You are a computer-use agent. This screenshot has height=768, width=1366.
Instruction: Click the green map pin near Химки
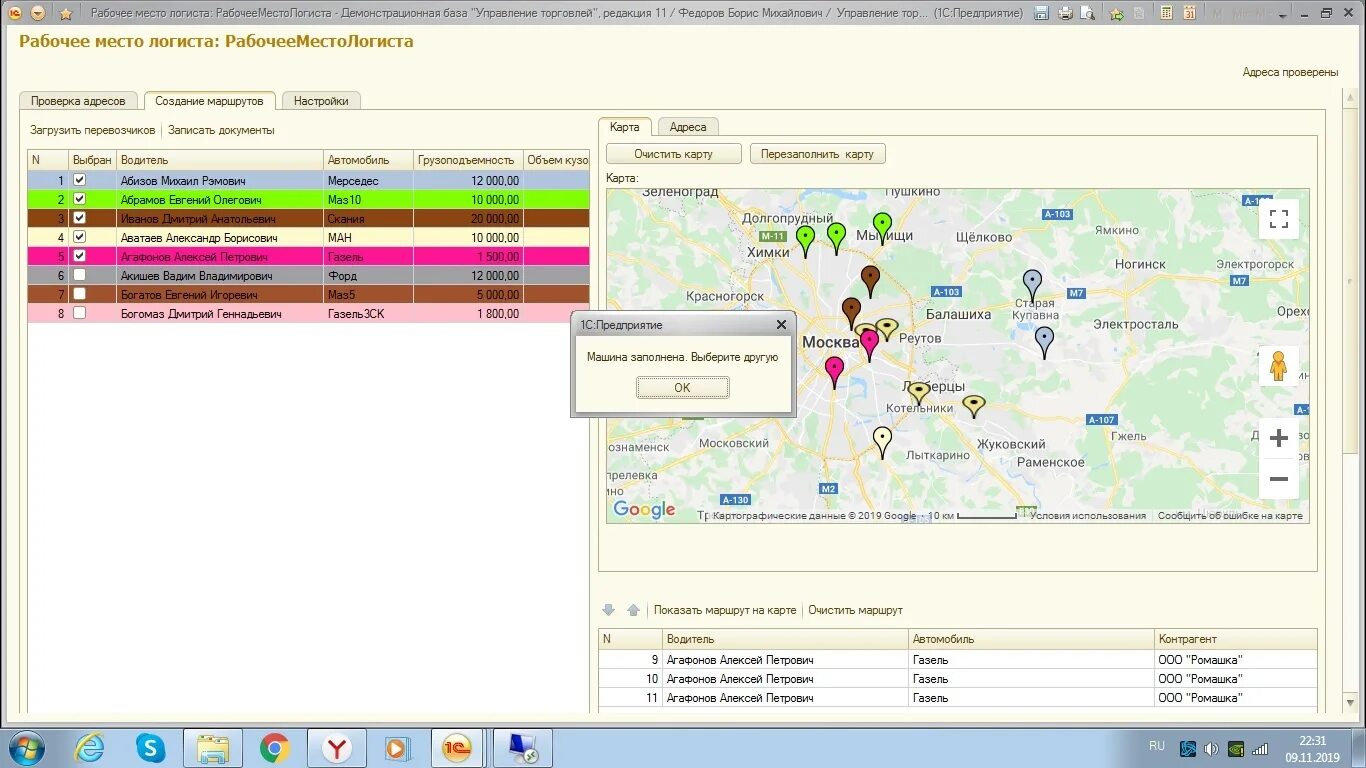click(805, 241)
